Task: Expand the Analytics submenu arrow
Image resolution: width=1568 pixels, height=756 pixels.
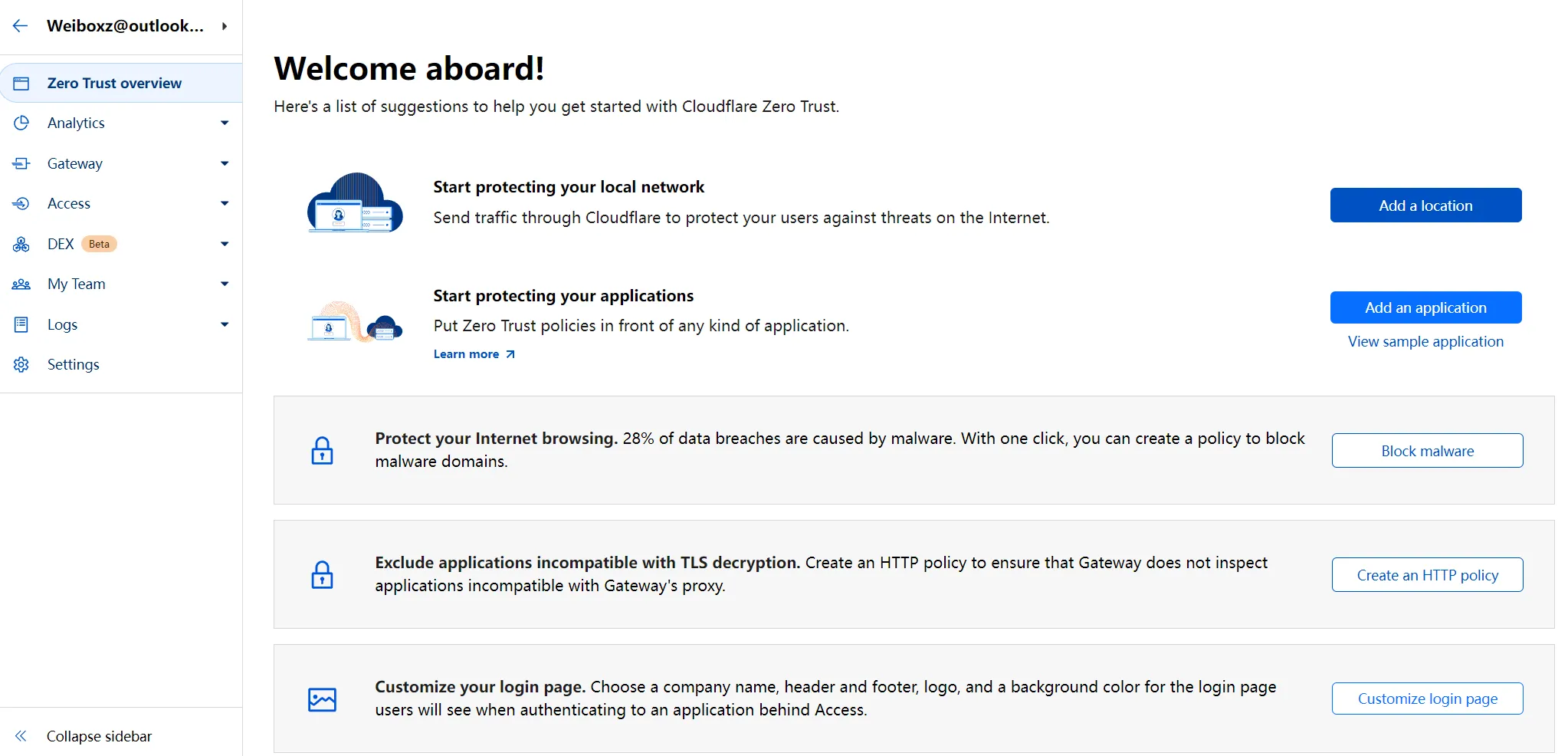Action: pos(225,123)
